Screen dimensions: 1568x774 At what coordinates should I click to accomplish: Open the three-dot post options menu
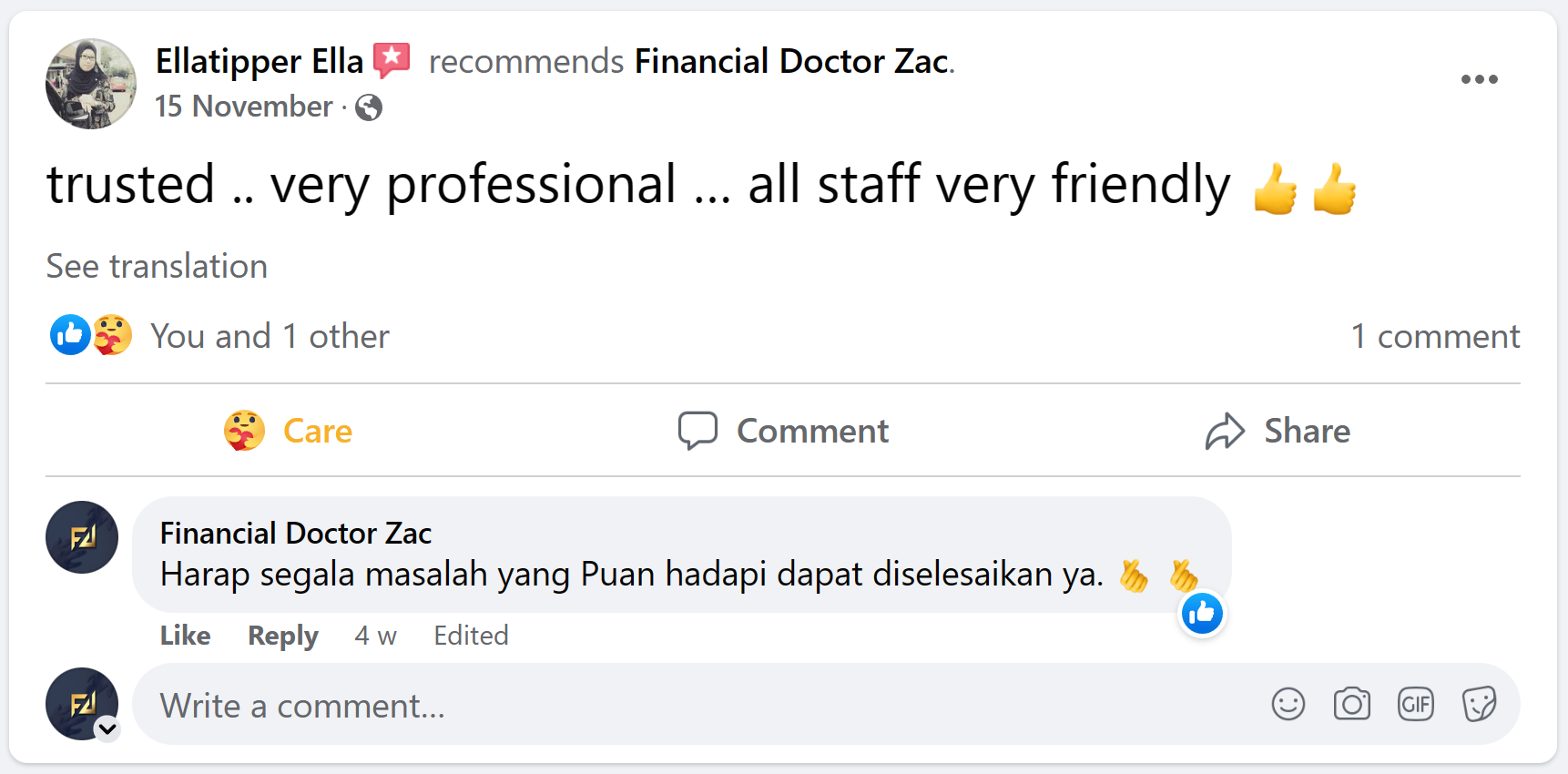coord(1479,79)
